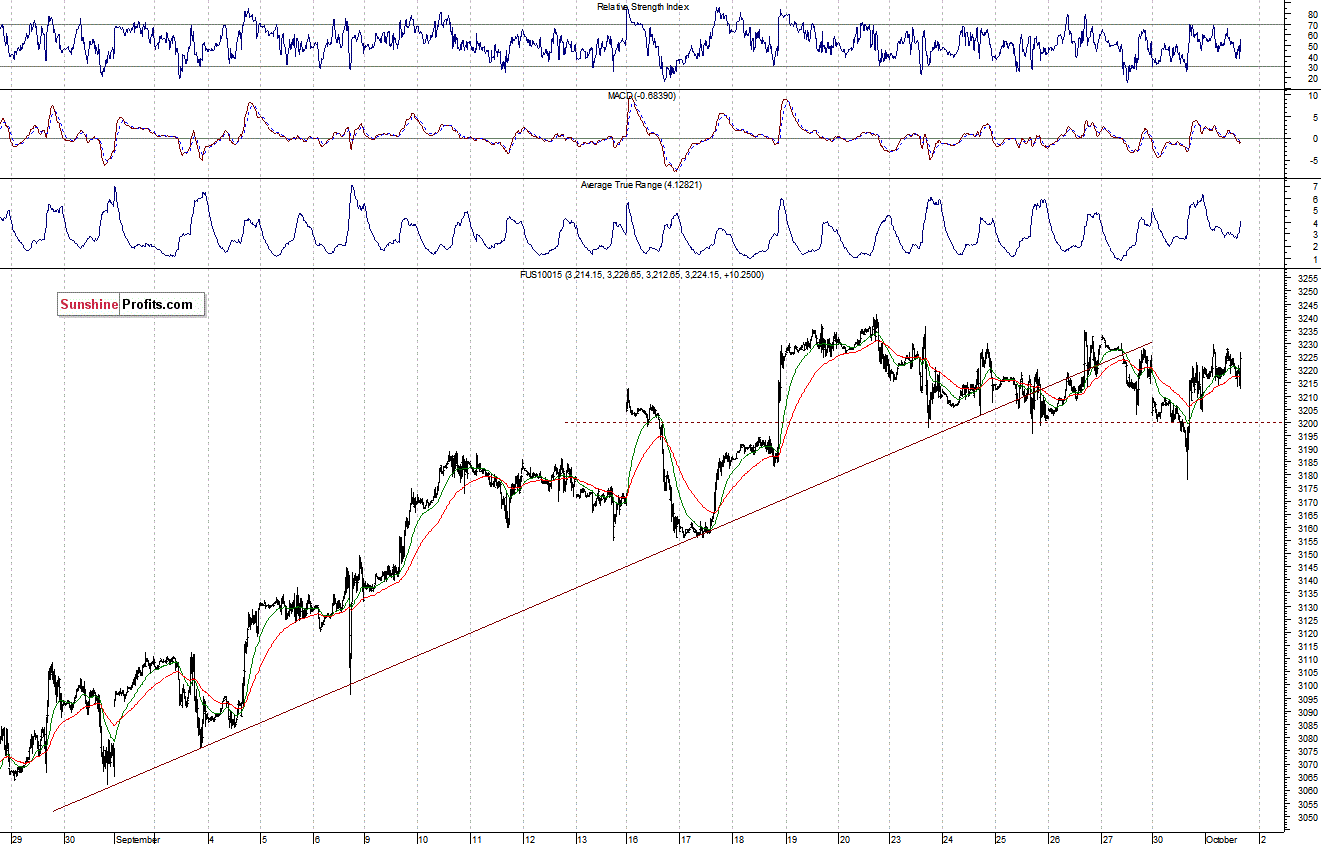
Task: Click the date axis label 24
Action: pyautogui.click(x=948, y=839)
